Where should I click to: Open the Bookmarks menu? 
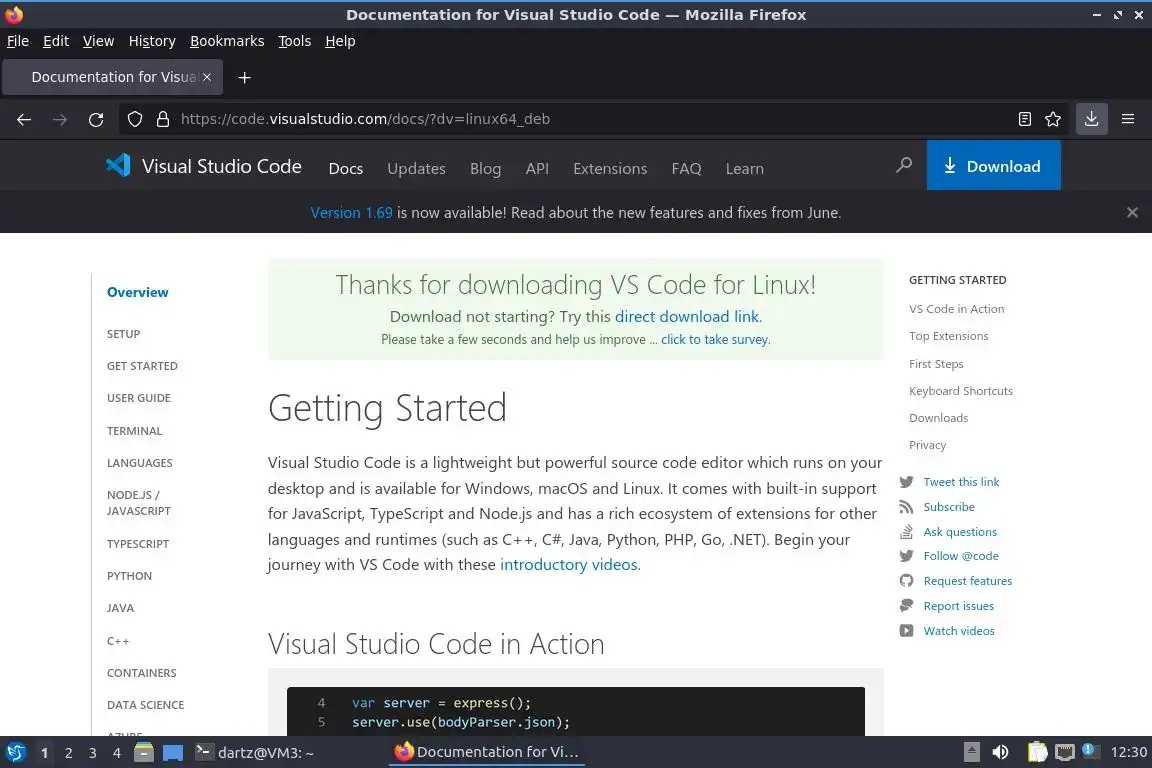227,41
